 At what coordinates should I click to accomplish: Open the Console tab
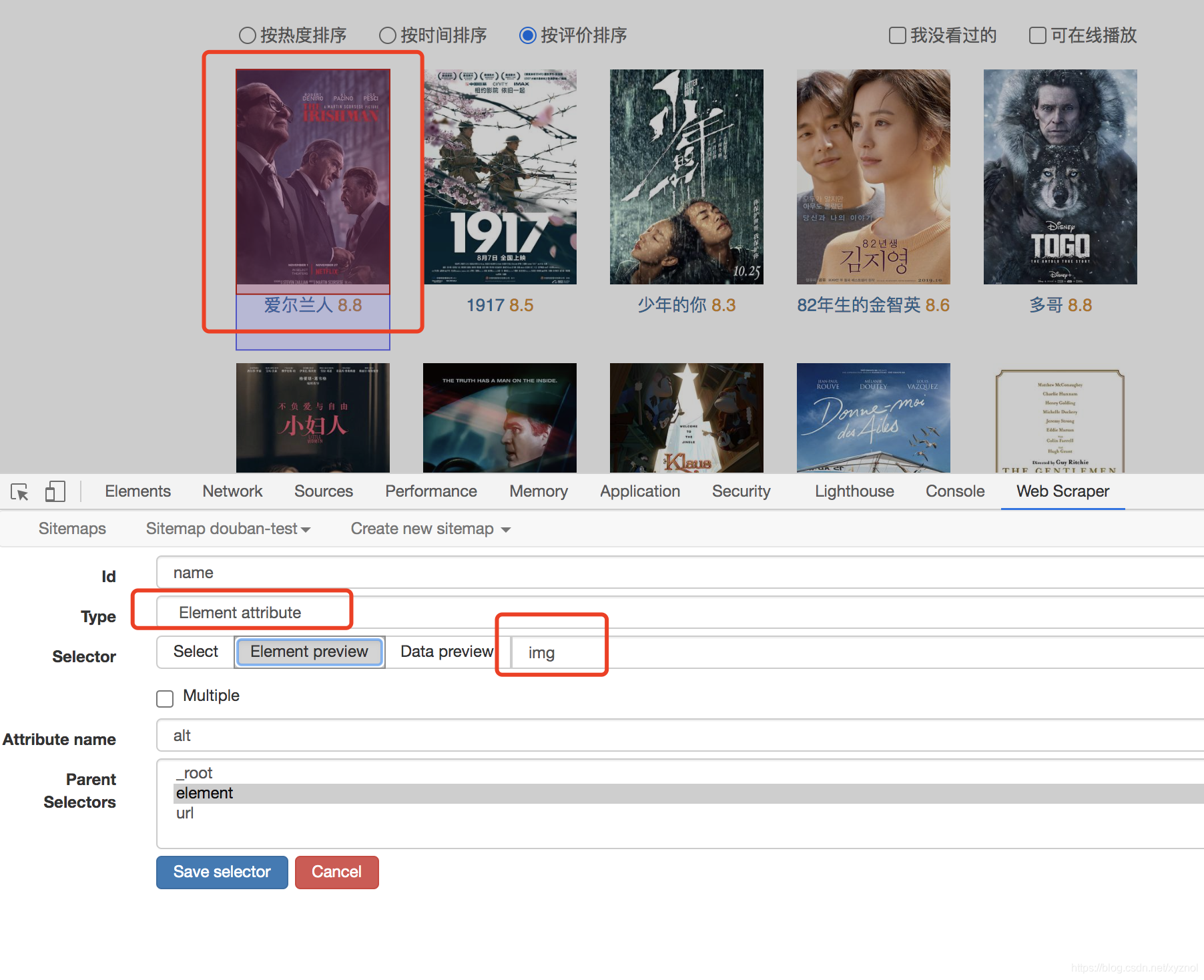[x=955, y=491]
